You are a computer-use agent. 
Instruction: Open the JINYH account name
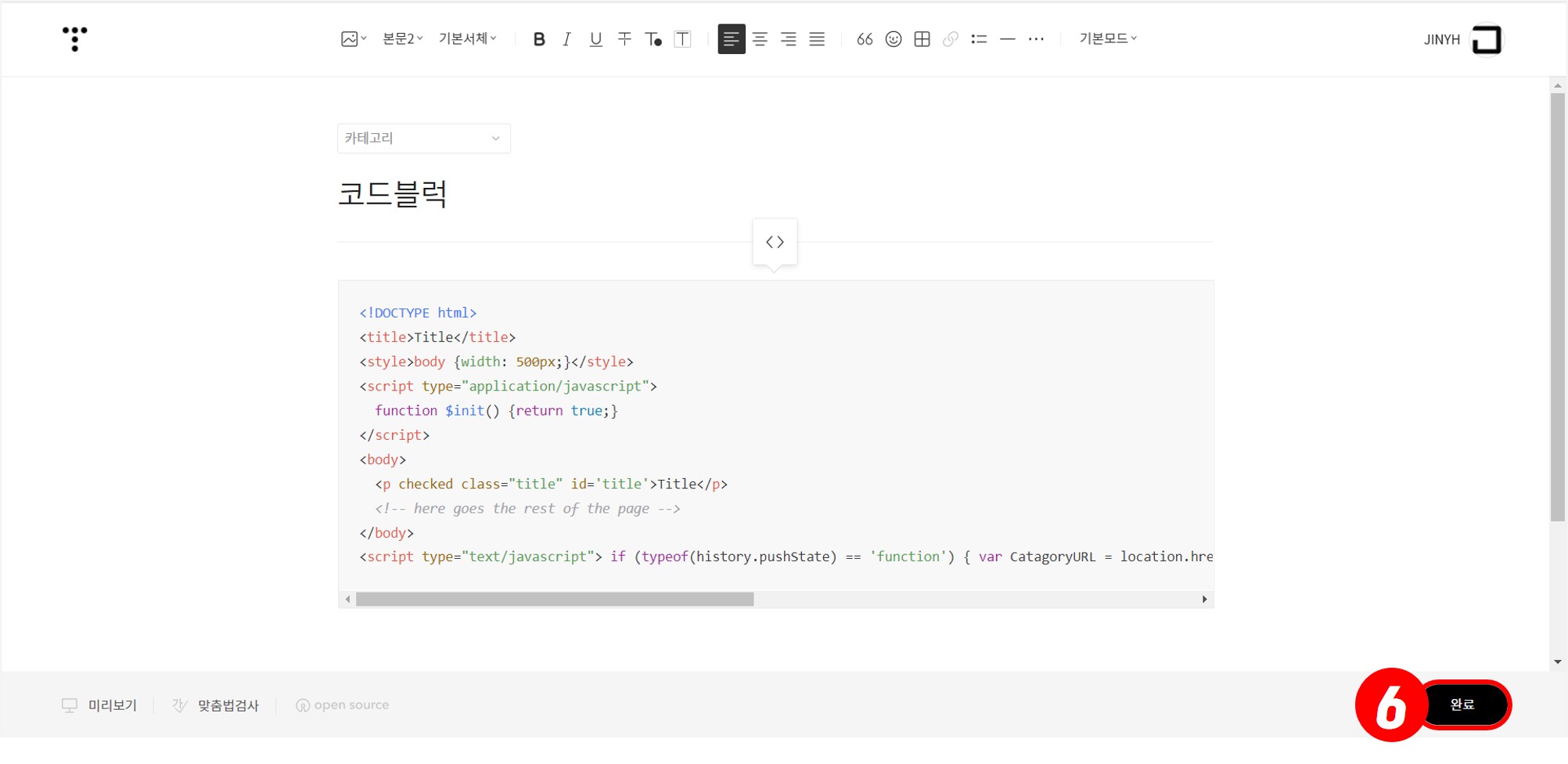click(x=1442, y=40)
